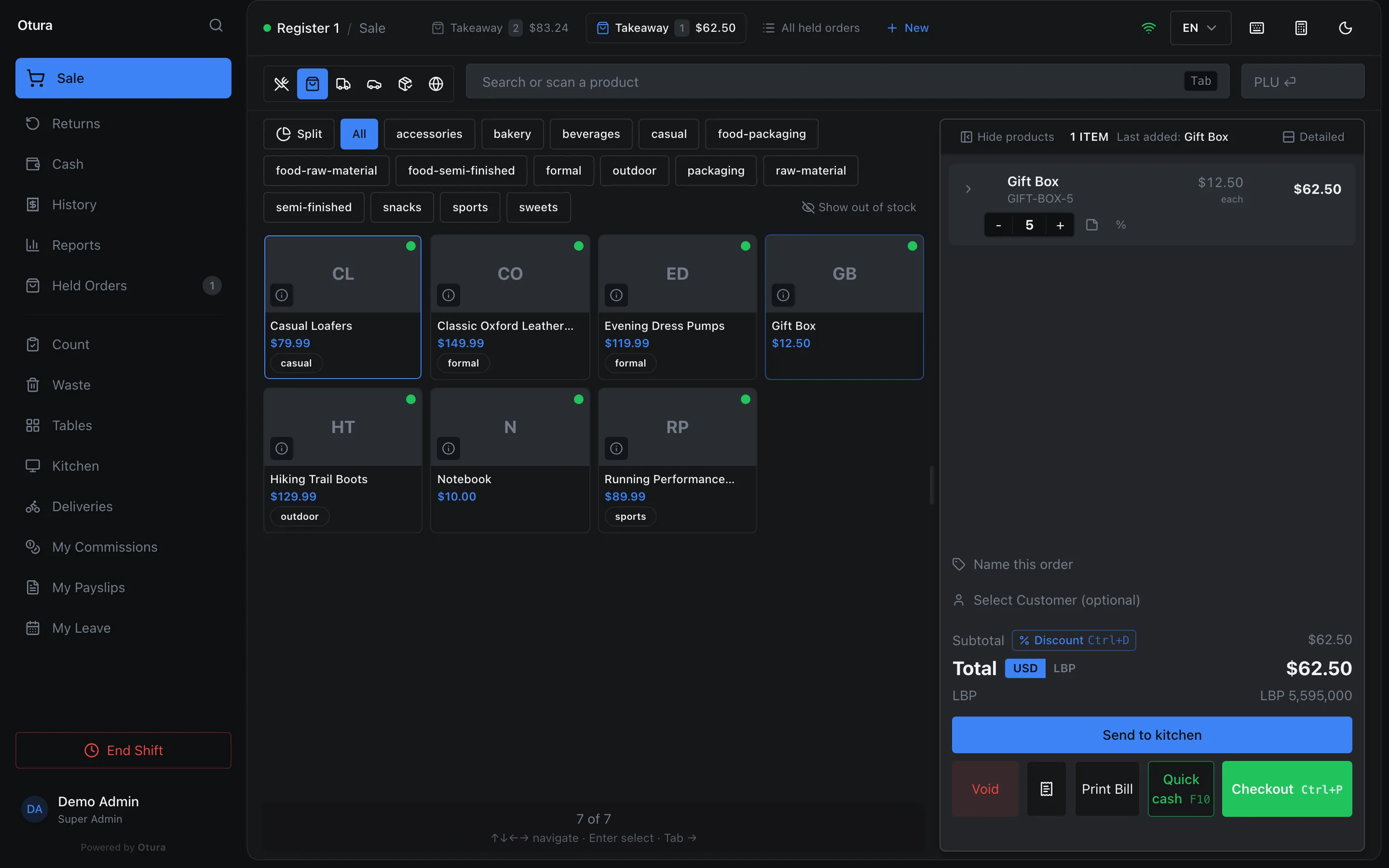Switch total currency to LBP

click(1064, 668)
